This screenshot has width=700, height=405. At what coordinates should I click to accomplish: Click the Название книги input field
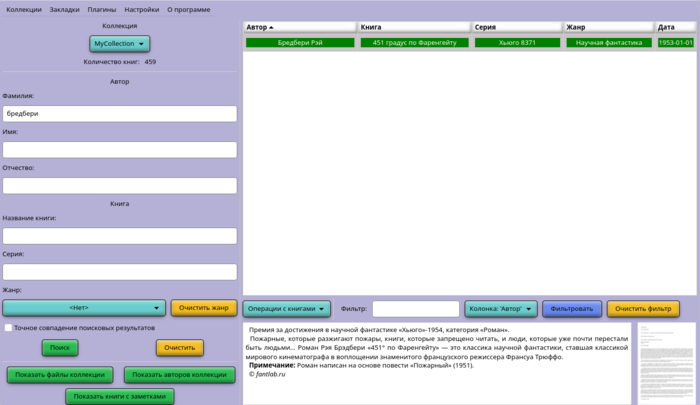click(120, 236)
